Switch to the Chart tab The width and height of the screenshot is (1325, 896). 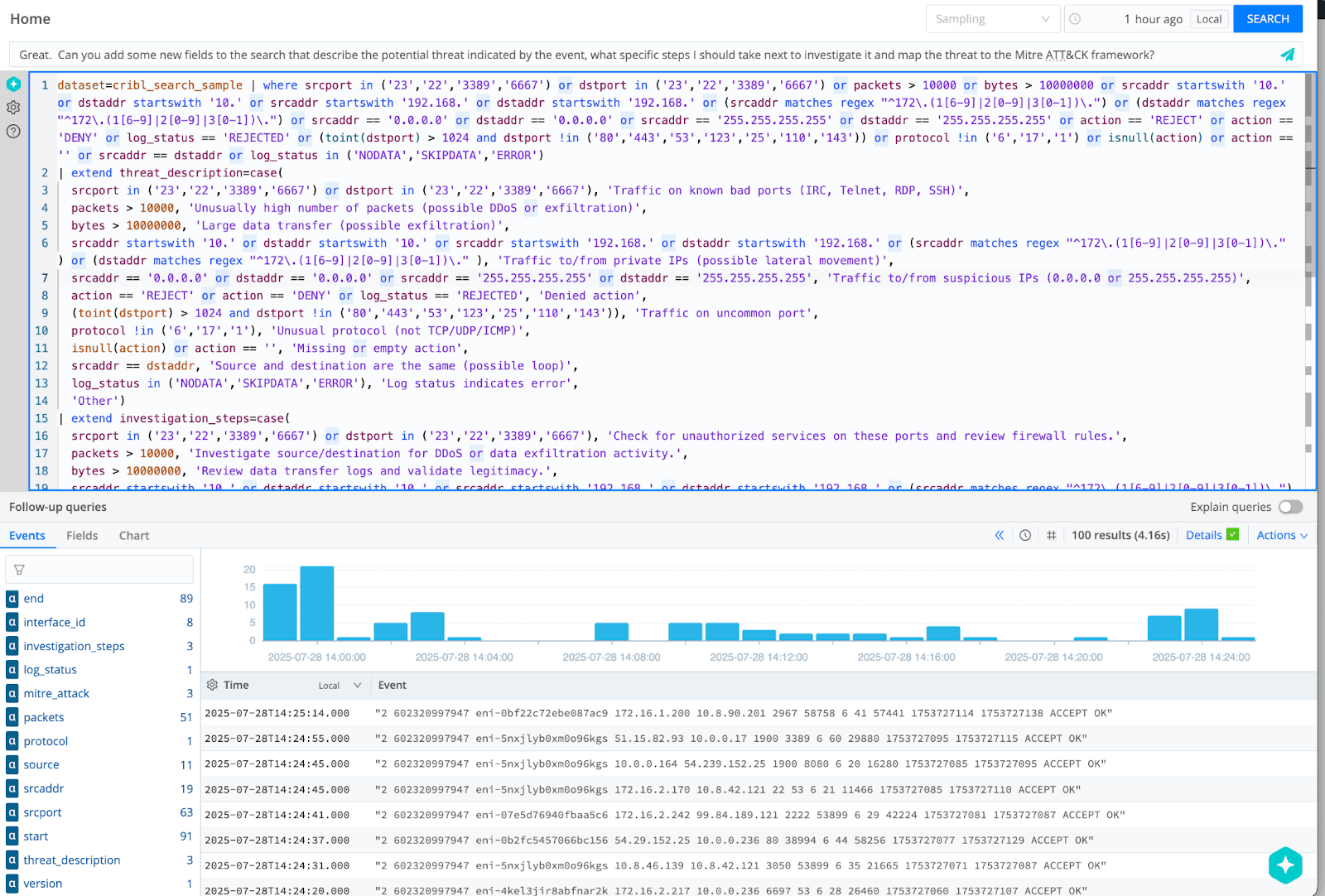pyautogui.click(x=134, y=536)
